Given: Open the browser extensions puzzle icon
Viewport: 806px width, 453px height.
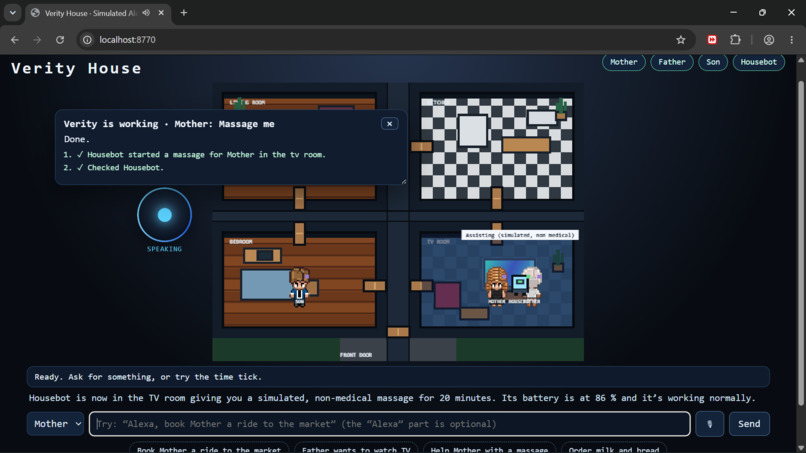Looking at the screenshot, I should tap(736, 40).
